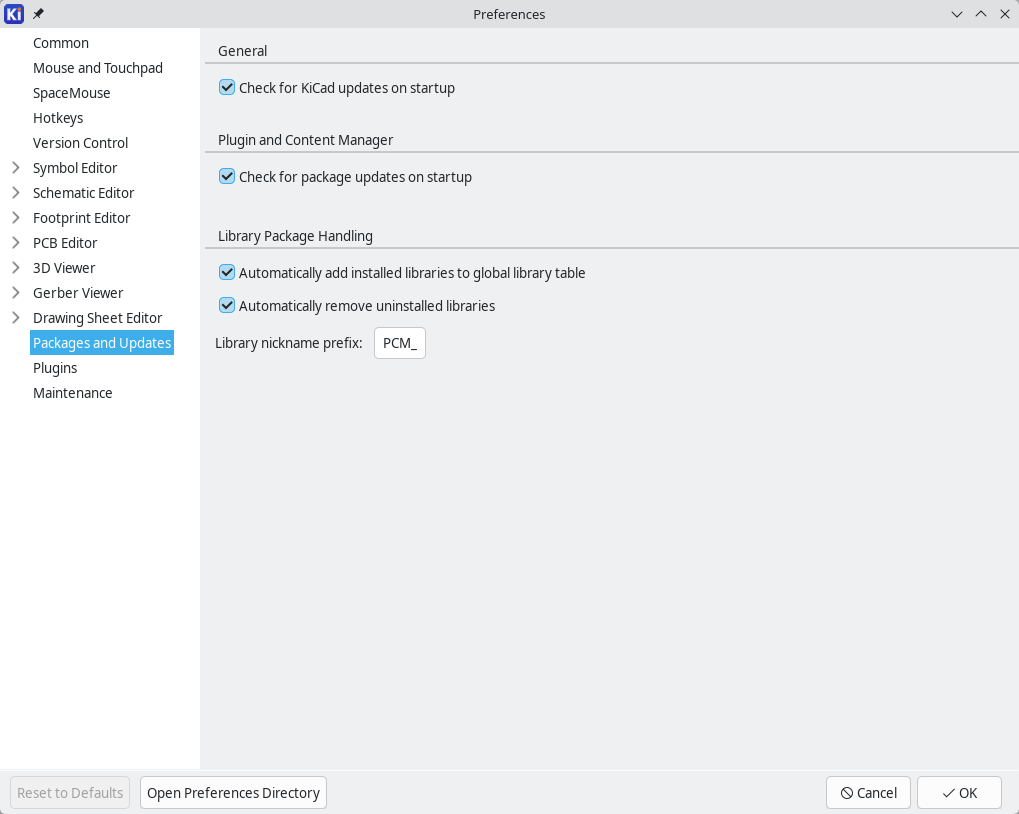Close the Preferences window
This screenshot has width=1019, height=814.
(x=1005, y=14)
